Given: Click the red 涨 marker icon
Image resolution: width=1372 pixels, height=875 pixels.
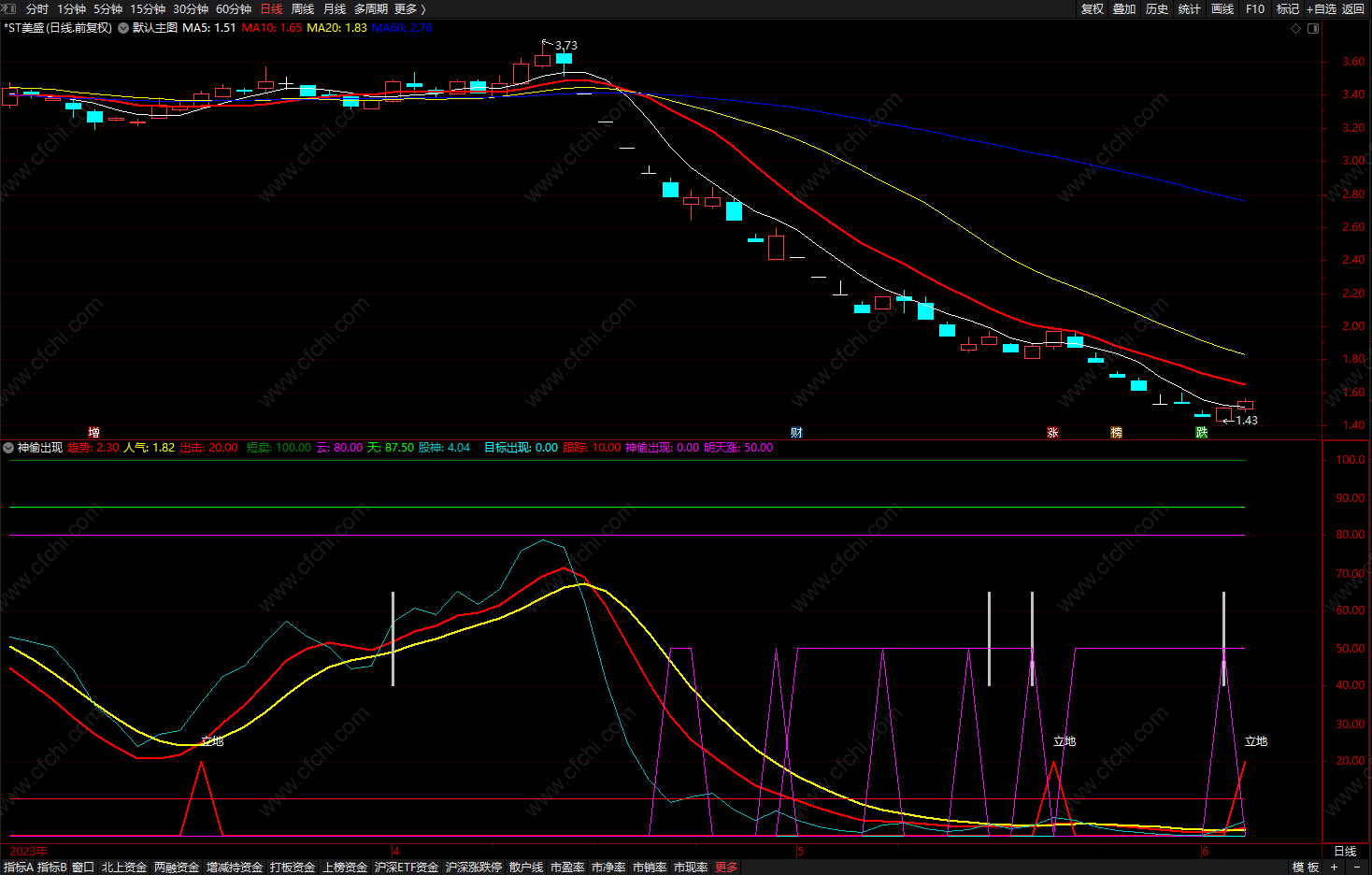Looking at the screenshot, I should [x=1052, y=432].
